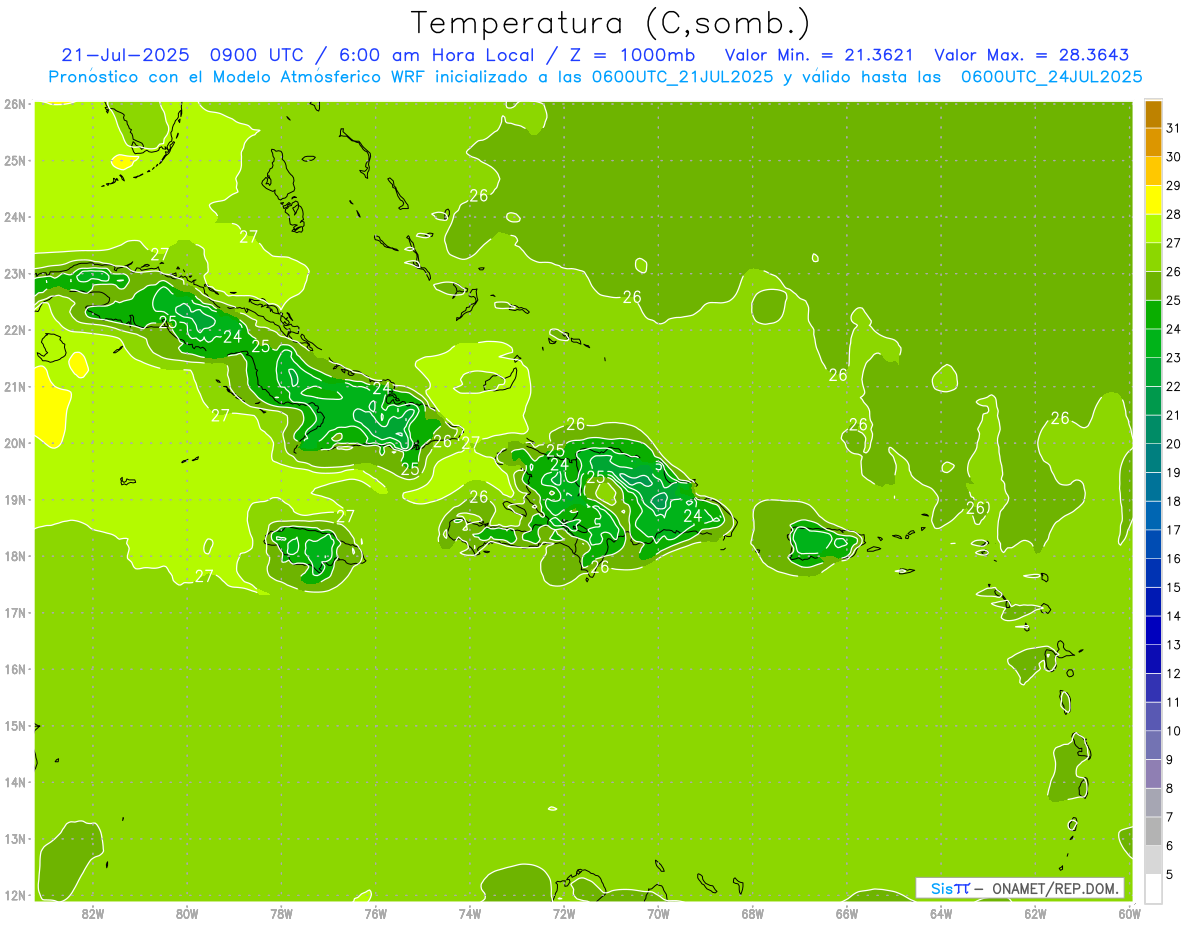Click the "Valor Min. = 21.3621" value
This screenshot has width=1200, height=927.
pos(818,55)
